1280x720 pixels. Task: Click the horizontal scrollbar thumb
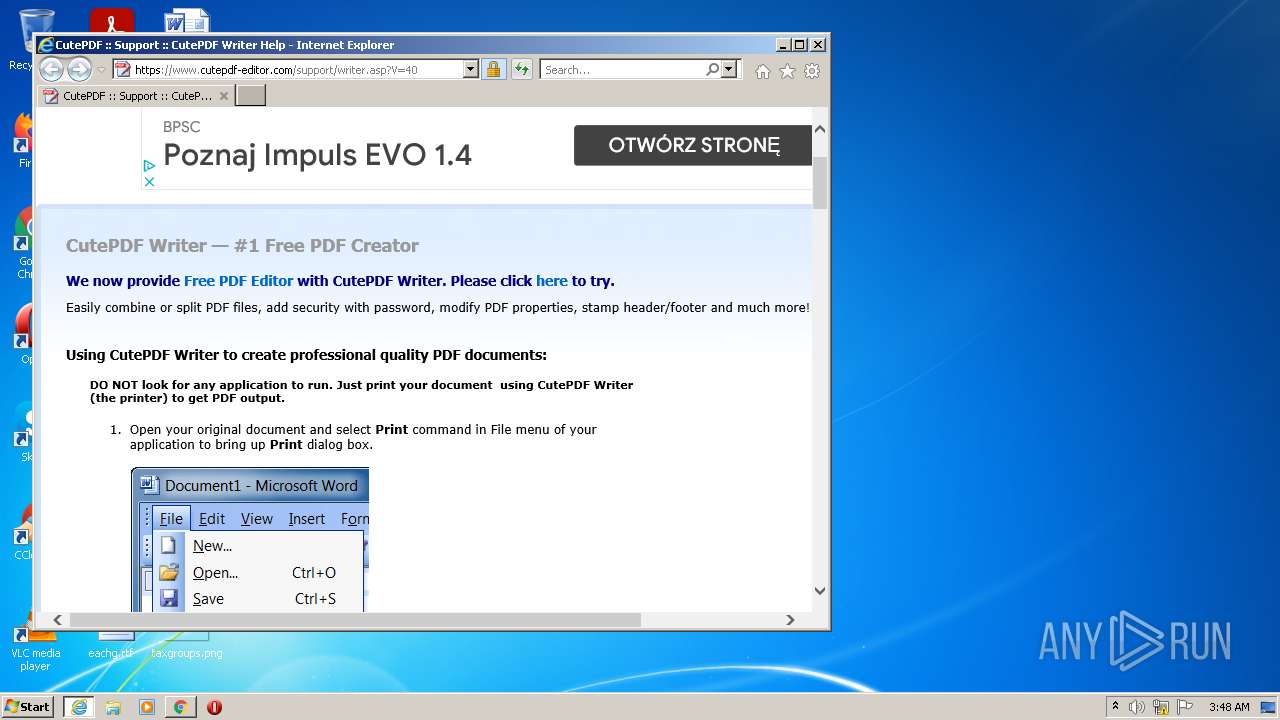(x=355, y=620)
